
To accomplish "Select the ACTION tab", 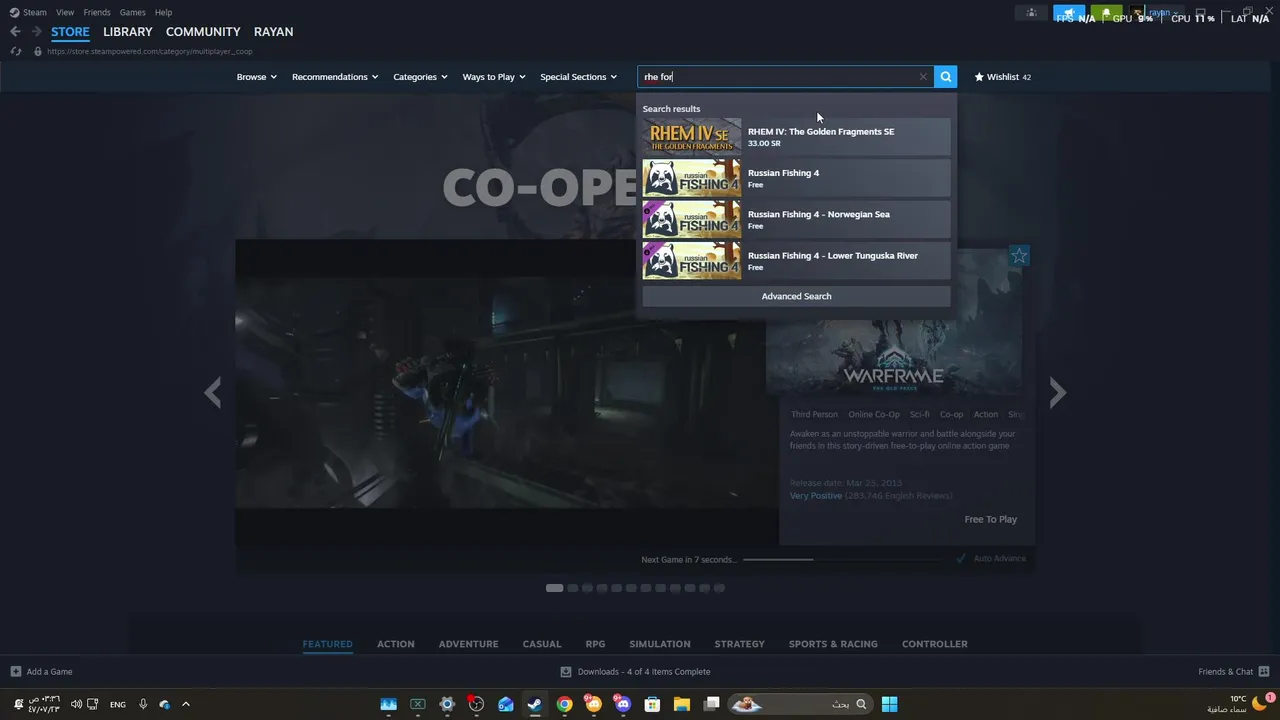I will coord(396,644).
